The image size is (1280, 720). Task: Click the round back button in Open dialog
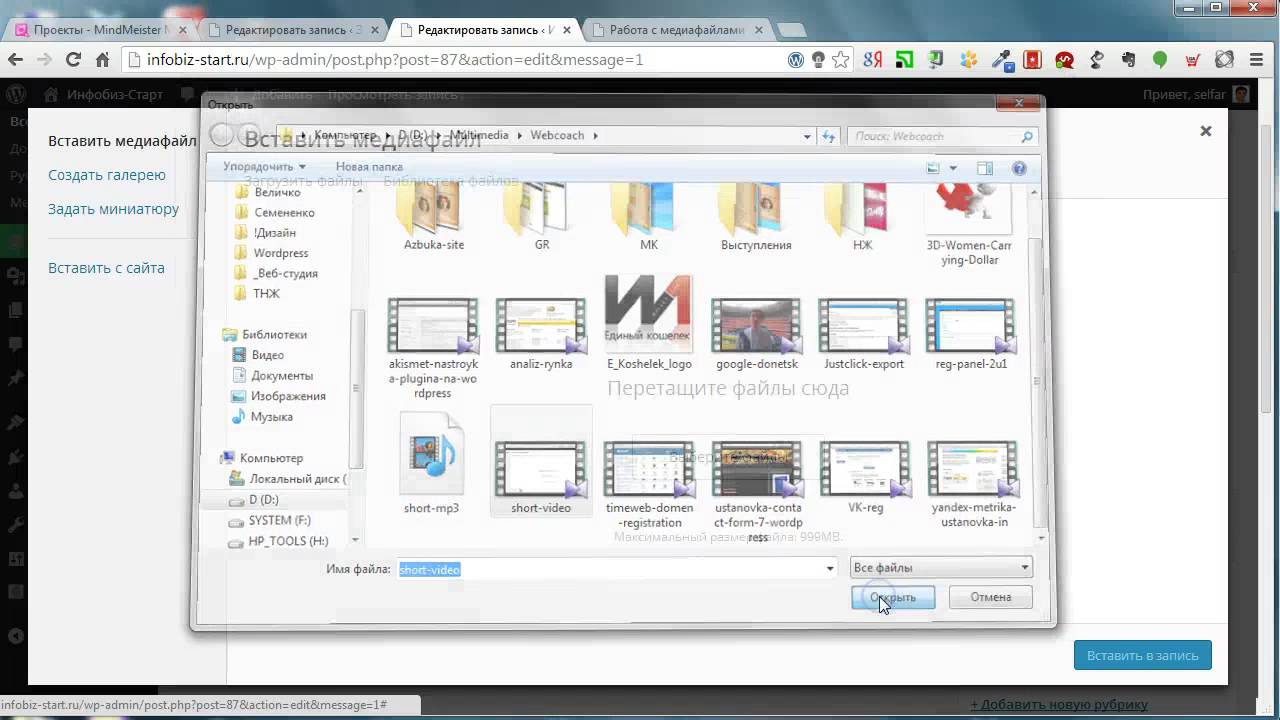click(221, 136)
